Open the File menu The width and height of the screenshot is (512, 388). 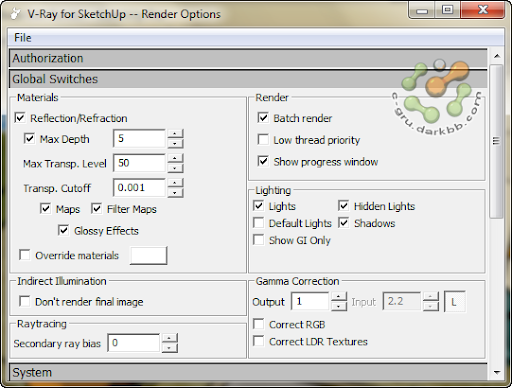tap(23, 38)
